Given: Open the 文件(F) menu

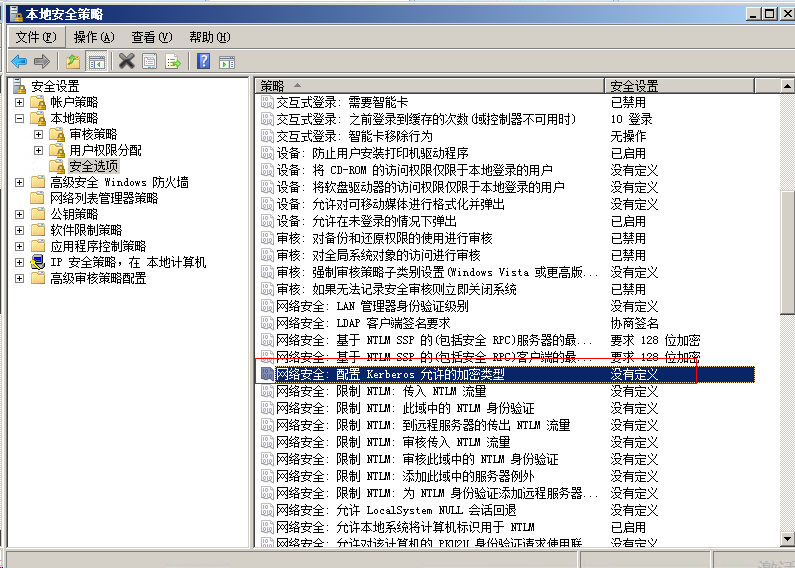Looking at the screenshot, I should coord(35,37).
